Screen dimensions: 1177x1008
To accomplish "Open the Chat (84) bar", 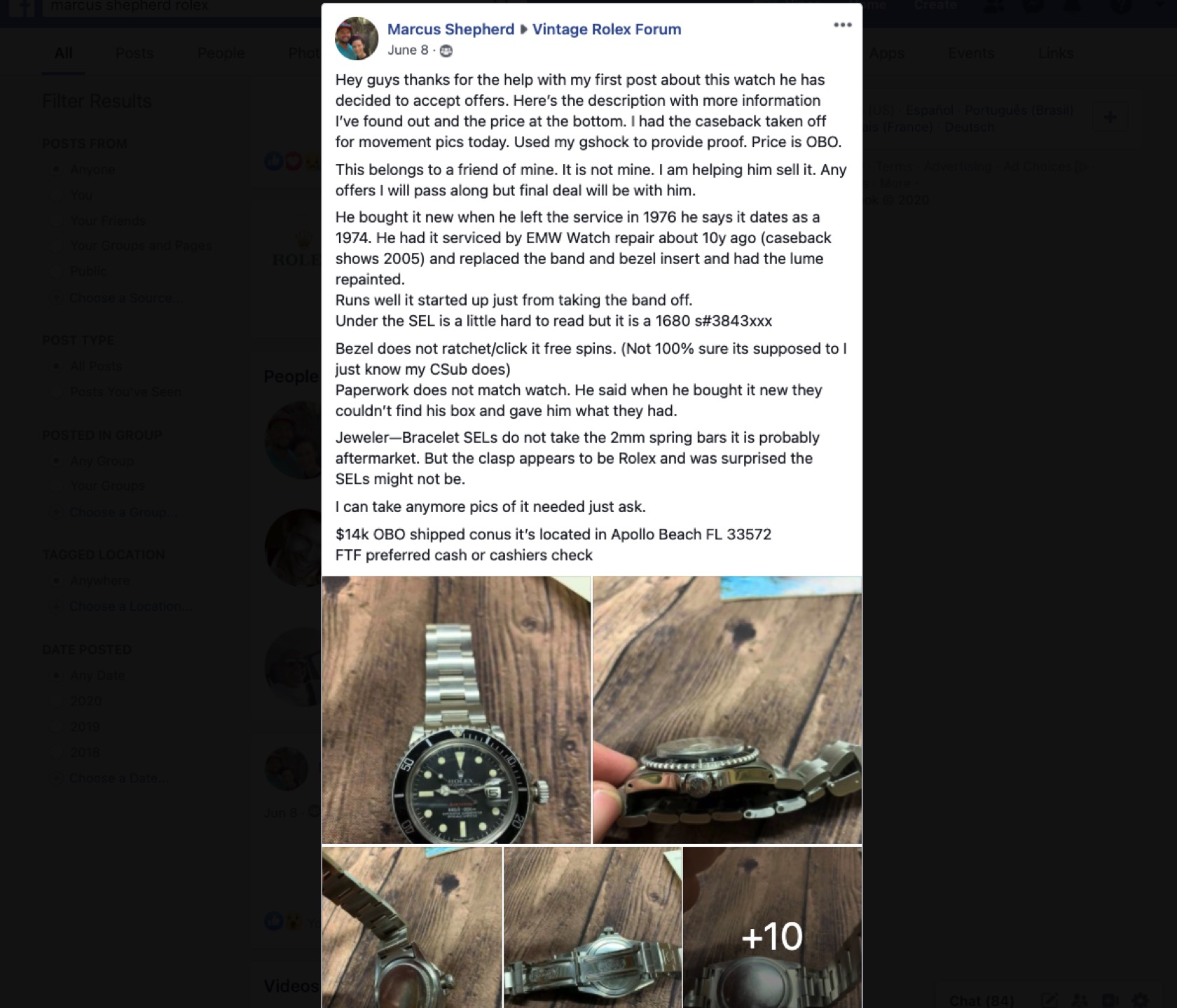I will 981,1000.
